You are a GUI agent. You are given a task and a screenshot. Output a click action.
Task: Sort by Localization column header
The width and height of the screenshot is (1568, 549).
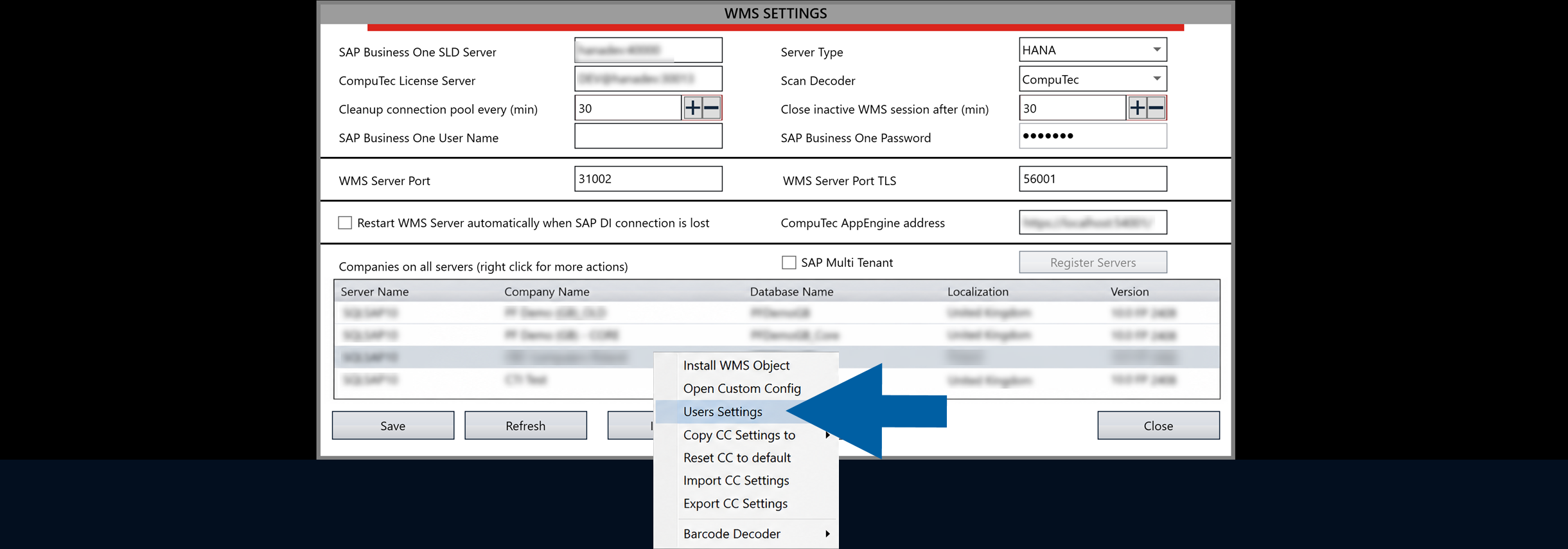point(978,291)
